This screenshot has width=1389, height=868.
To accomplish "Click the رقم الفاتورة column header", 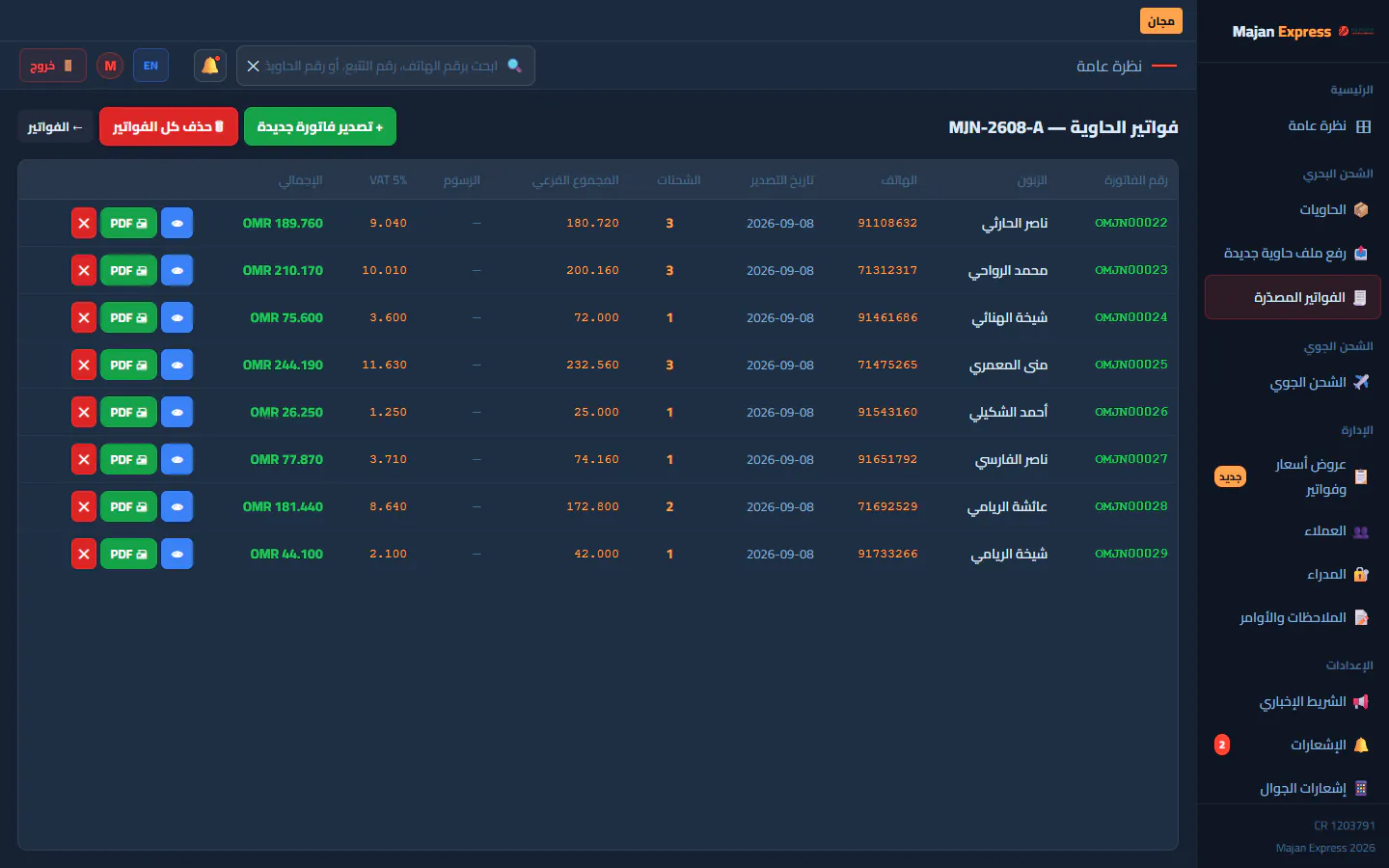I will point(1136,180).
